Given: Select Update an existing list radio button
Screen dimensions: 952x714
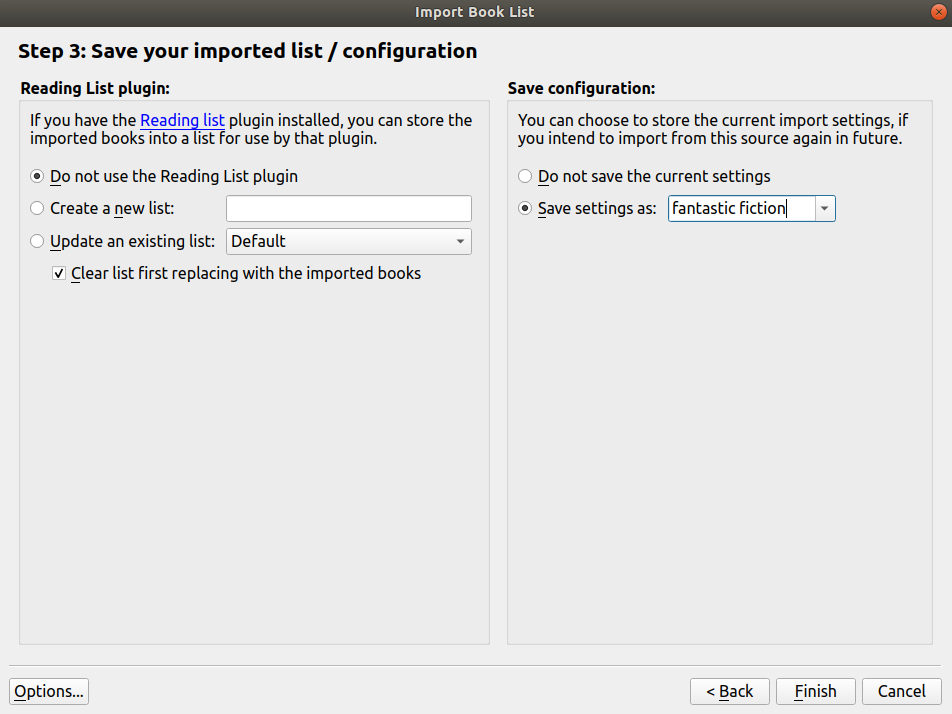Looking at the screenshot, I should tap(38, 241).
